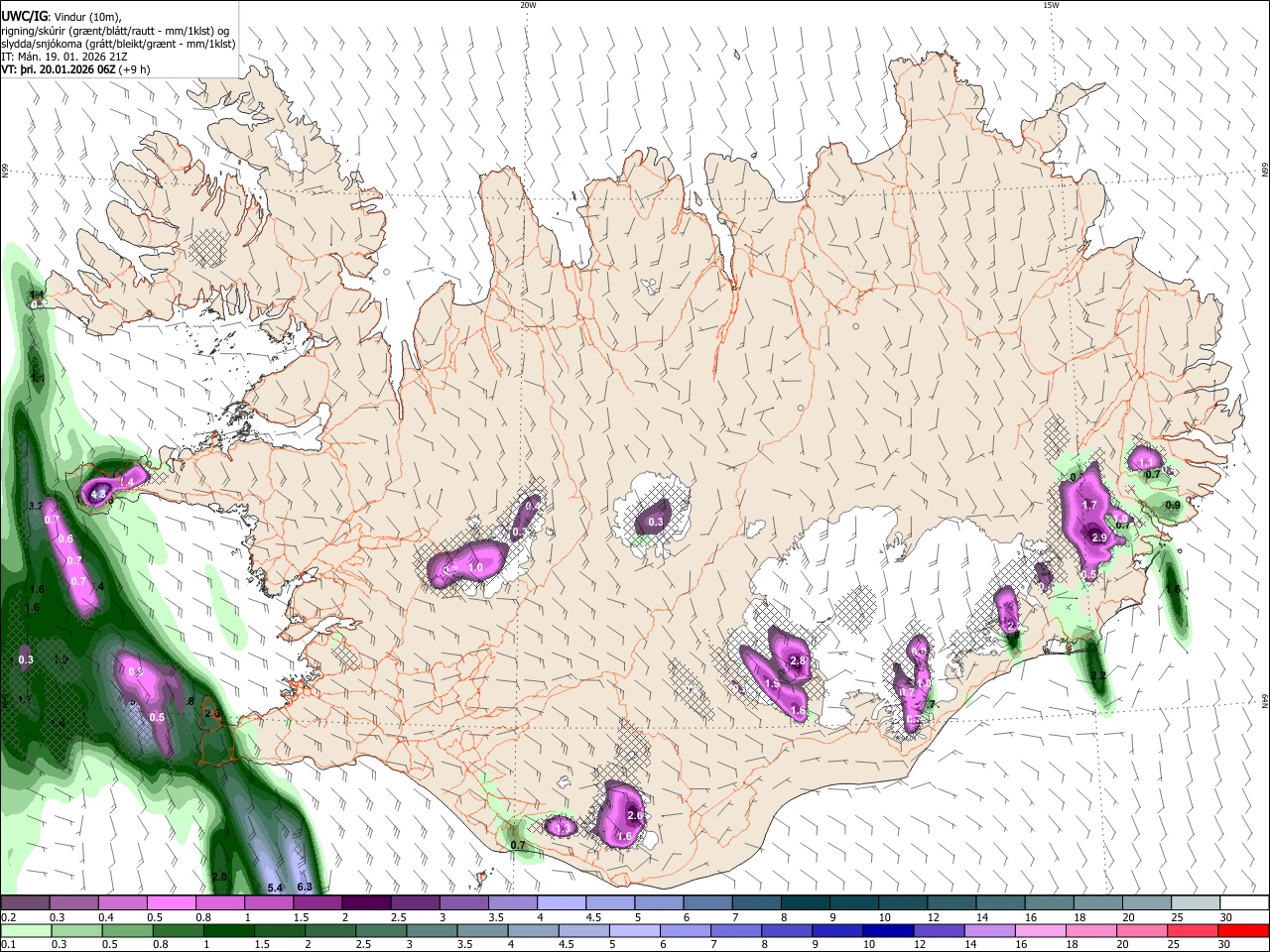
Task: Click the '0.4' snowfall value in the interior
Action: (533, 506)
